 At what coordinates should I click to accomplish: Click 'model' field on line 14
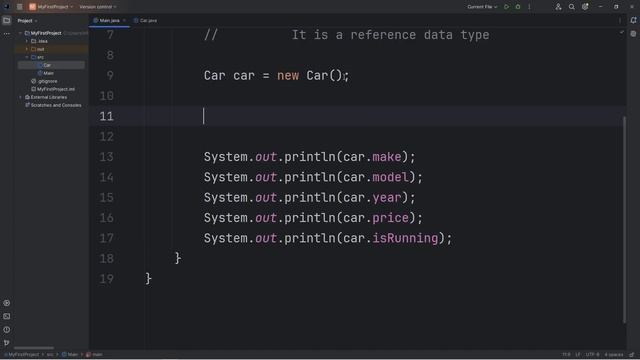point(390,178)
